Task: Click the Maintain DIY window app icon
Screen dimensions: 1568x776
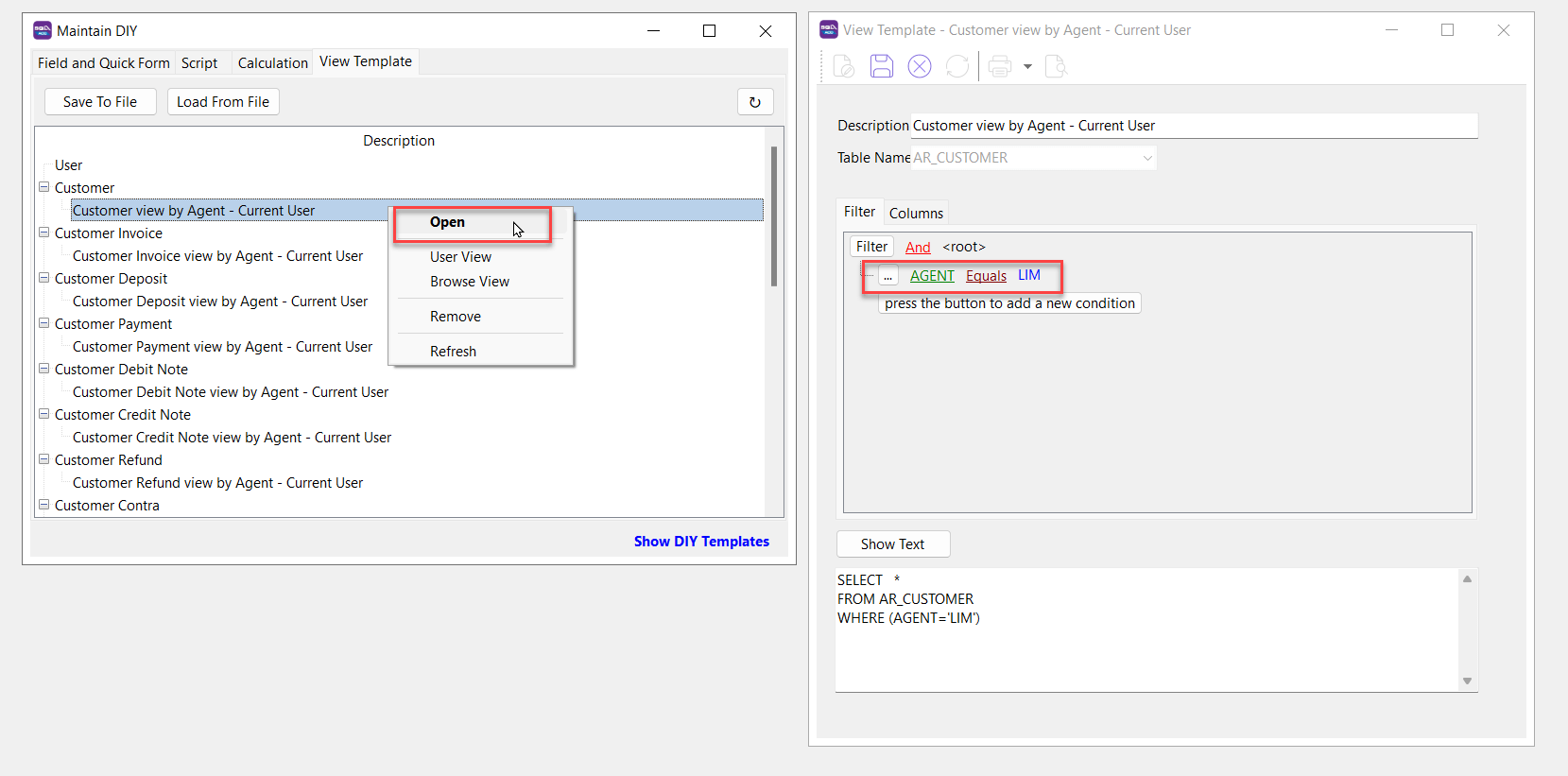Action: [x=43, y=30]
